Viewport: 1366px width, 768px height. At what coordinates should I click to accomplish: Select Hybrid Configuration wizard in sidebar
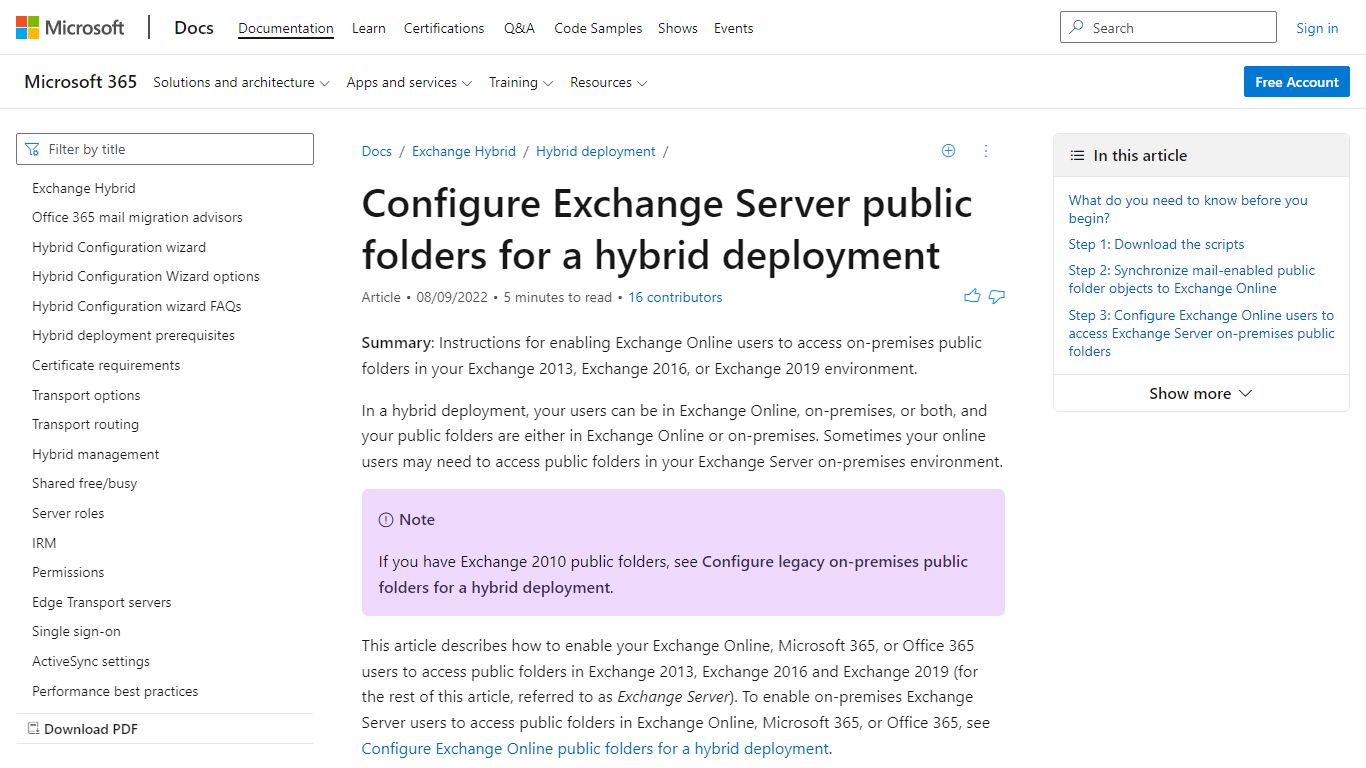click(x=119, y=247)
